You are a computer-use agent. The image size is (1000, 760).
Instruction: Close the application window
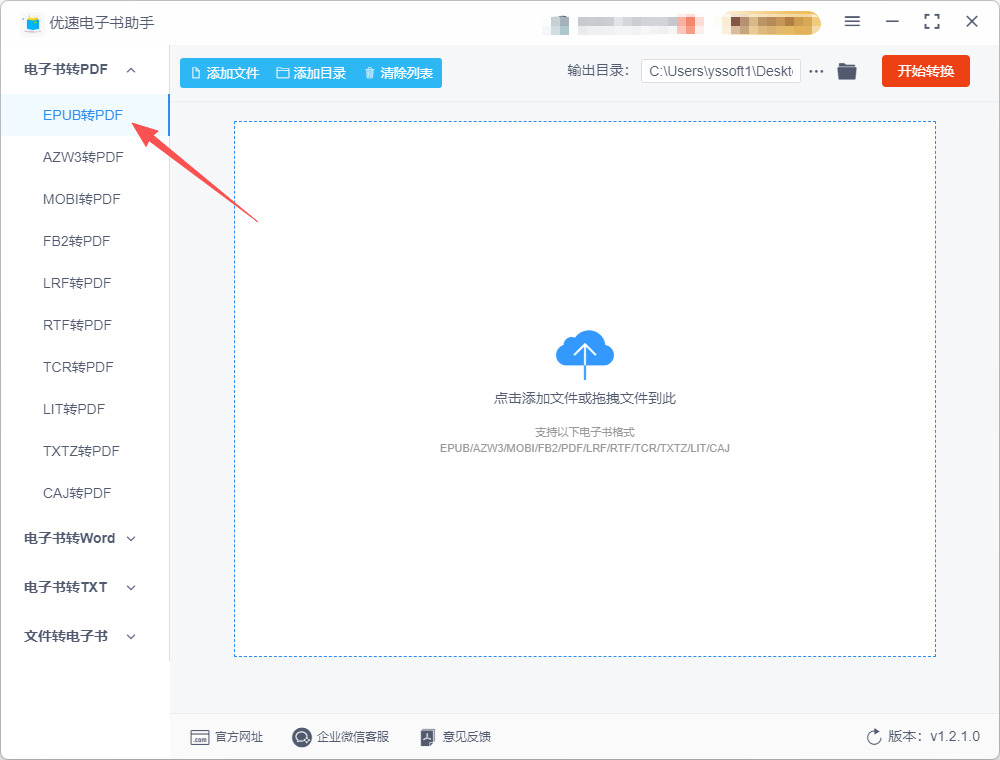tap(972, 22)
